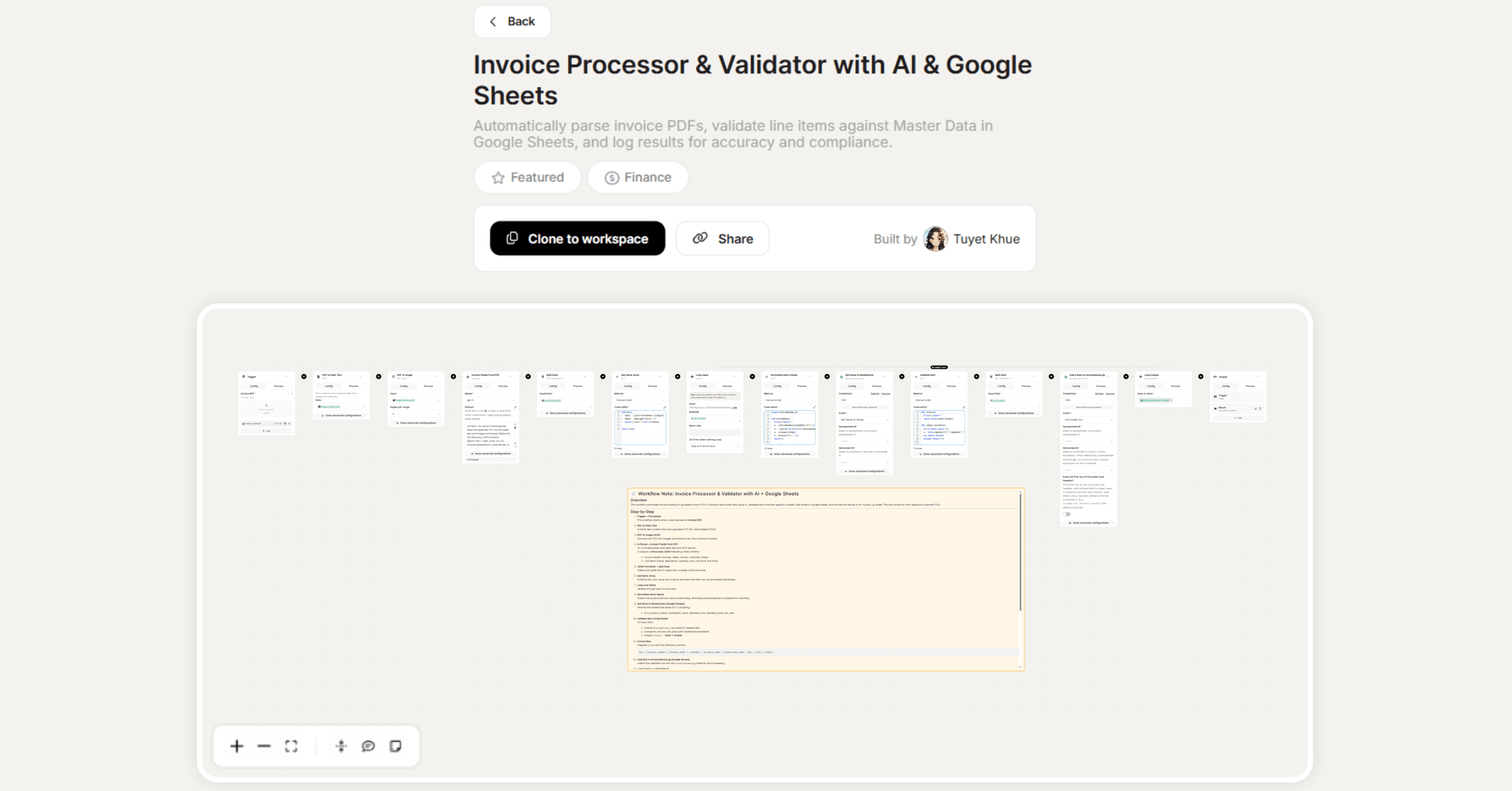The height and width of the screenshot is (791, 1512).
Task: Zoom out of the workflow canvas
Action: pos(263,746)
